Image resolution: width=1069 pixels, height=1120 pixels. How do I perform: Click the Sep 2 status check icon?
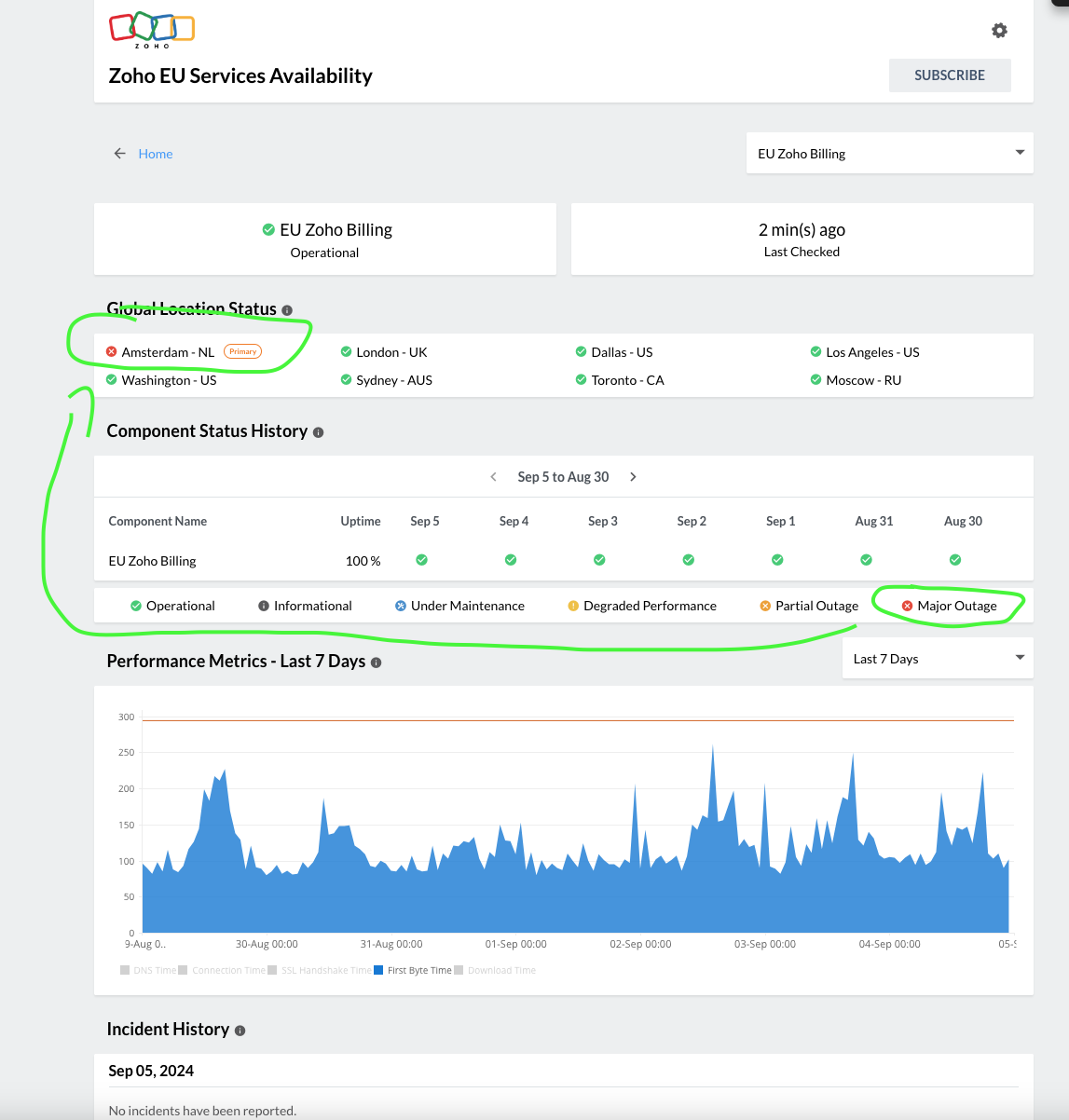pyautogui.click(x=689, y=560)
